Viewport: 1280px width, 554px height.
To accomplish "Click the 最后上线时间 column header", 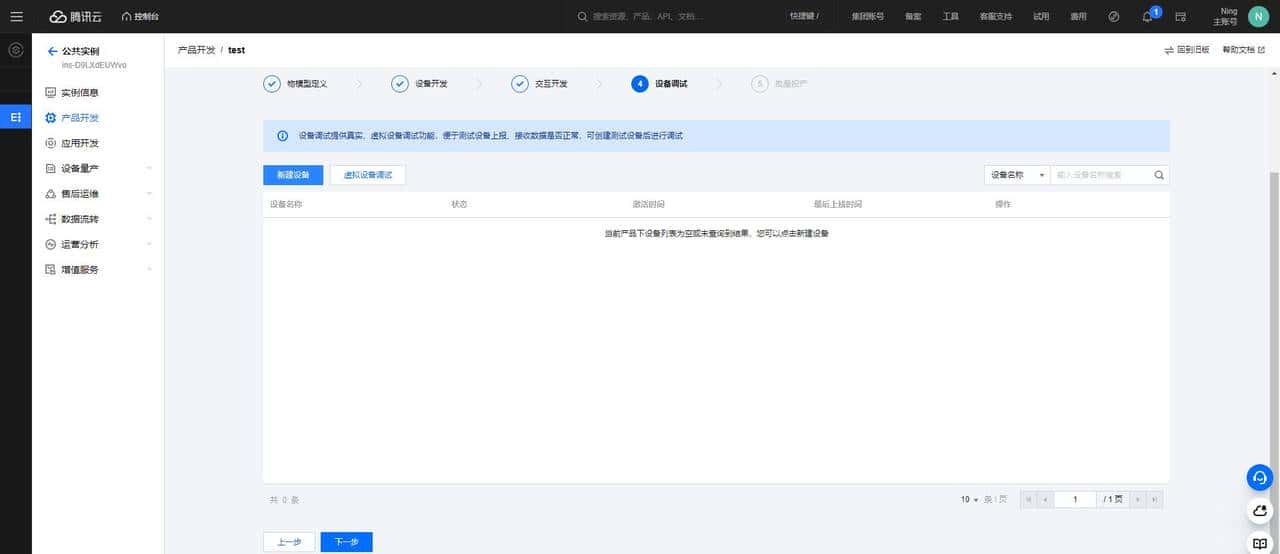I will pyautogui.click(x=838, y=204).
